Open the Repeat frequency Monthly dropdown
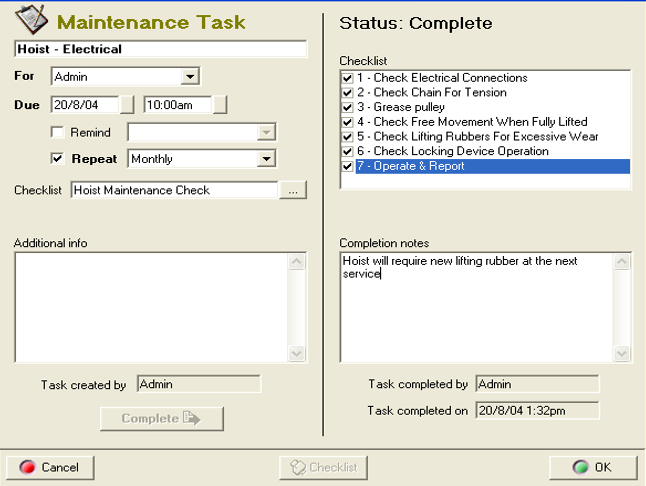 click(266, 159)
